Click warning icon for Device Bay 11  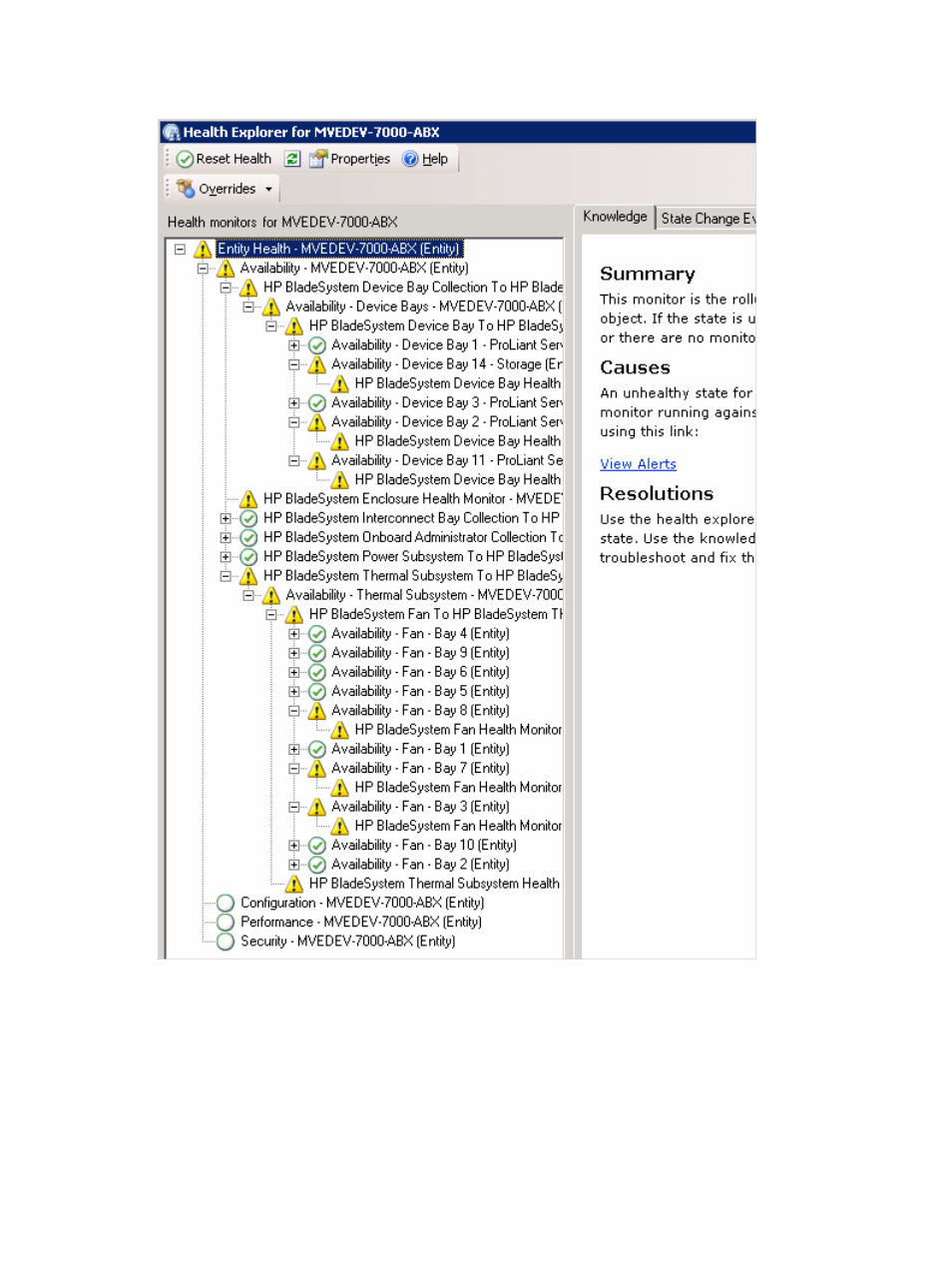click(x=317, y=460)
